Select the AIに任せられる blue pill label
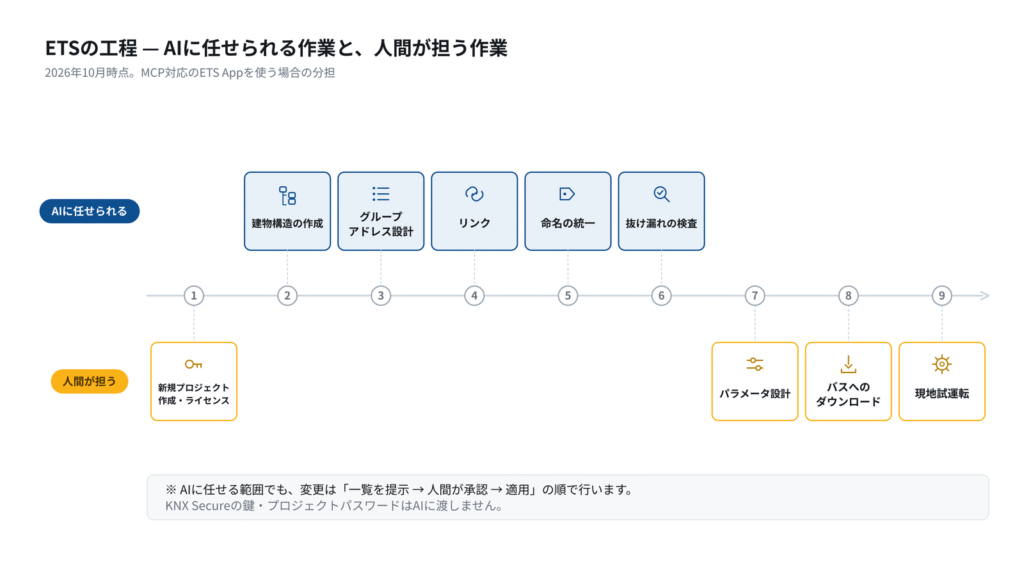 pos(89,211)
